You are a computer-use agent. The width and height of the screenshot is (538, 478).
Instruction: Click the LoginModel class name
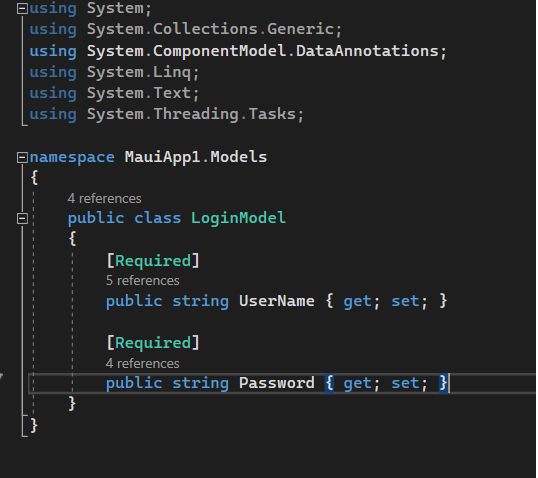238,218
